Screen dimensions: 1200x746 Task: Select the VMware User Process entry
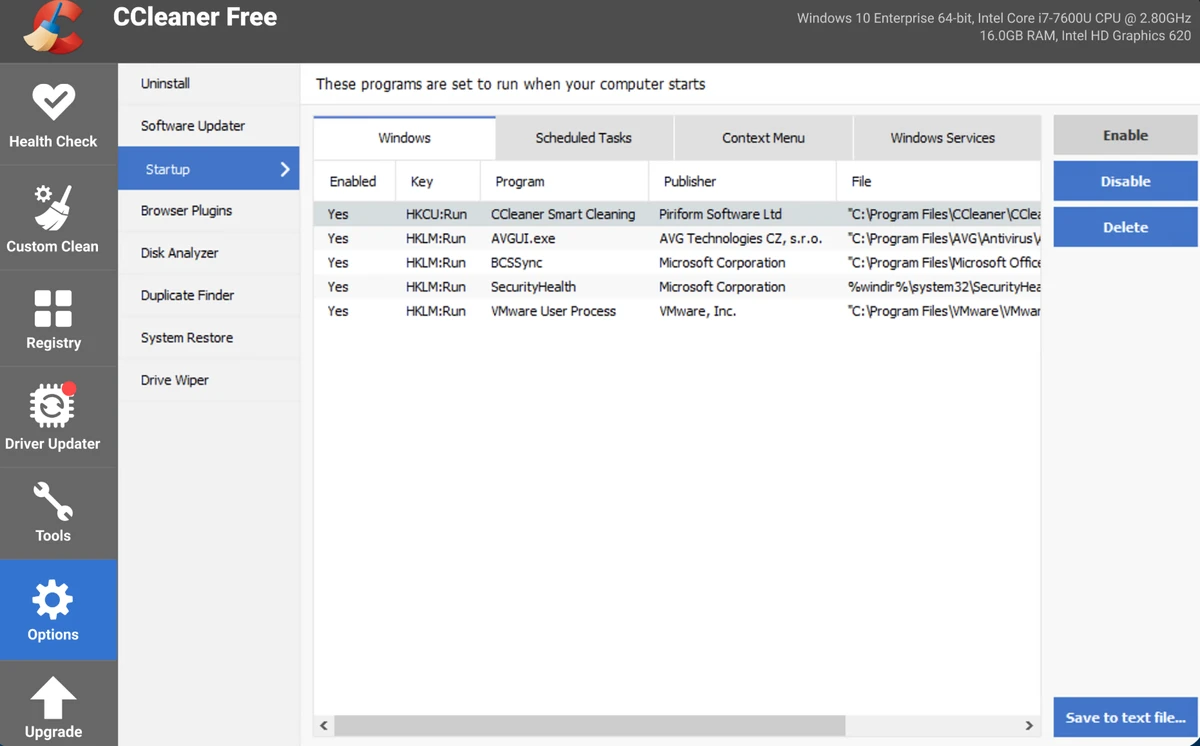pos(677,311)
